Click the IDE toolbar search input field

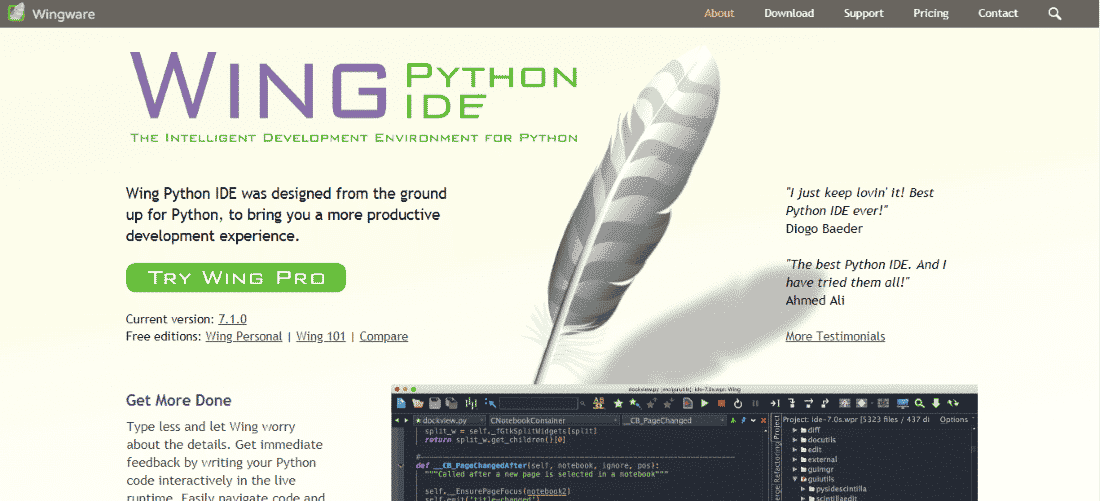tap(538, 403)
